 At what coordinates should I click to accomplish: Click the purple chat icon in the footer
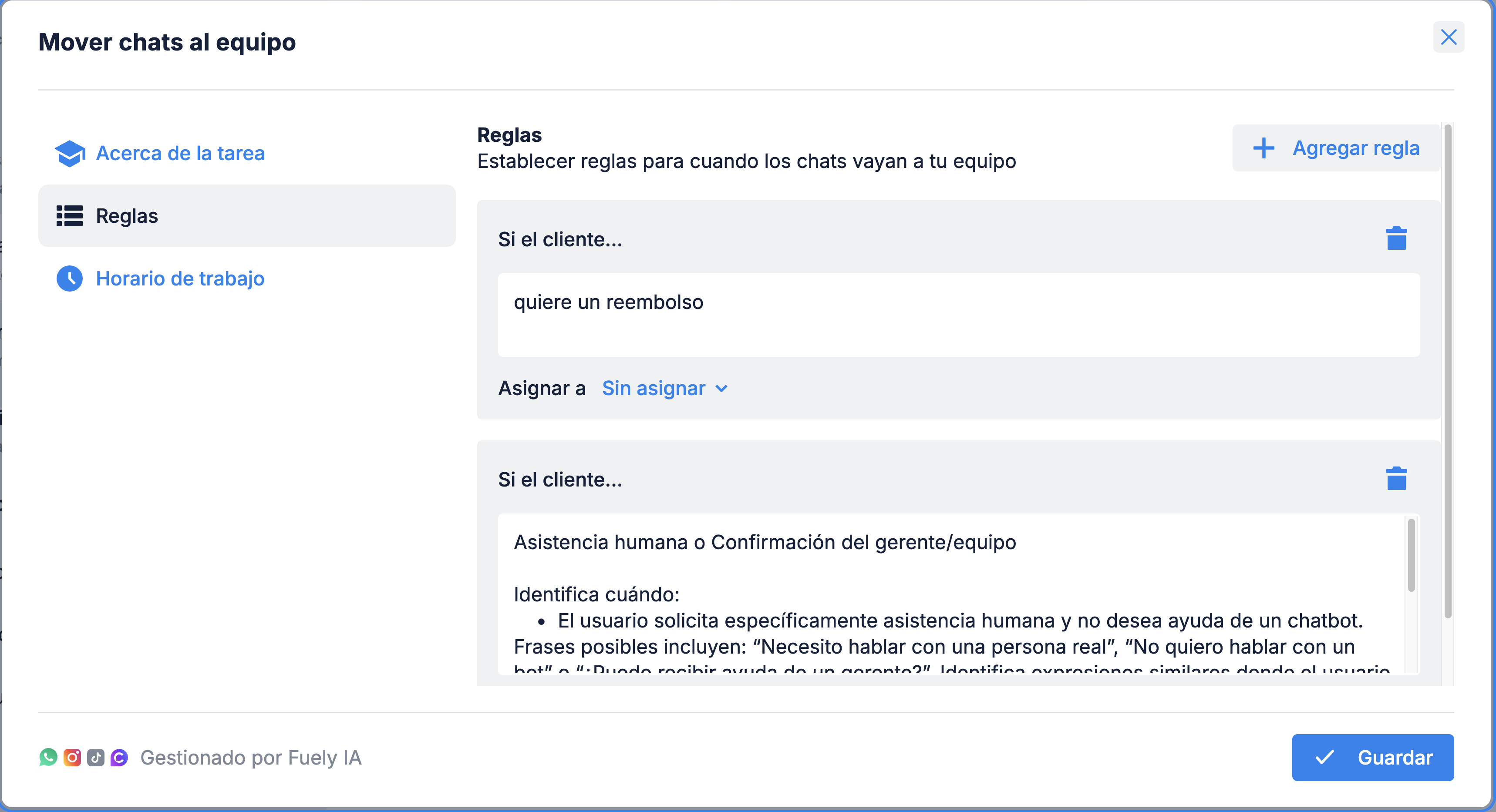[x=119, y=758]
